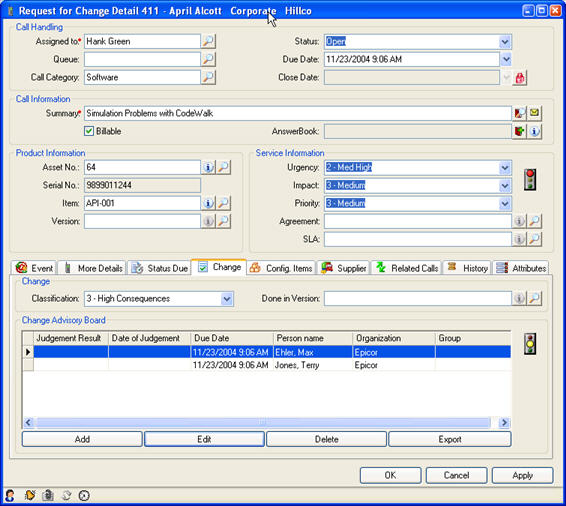
Task: Show info for Item API-001
Action: click(208, 203)
